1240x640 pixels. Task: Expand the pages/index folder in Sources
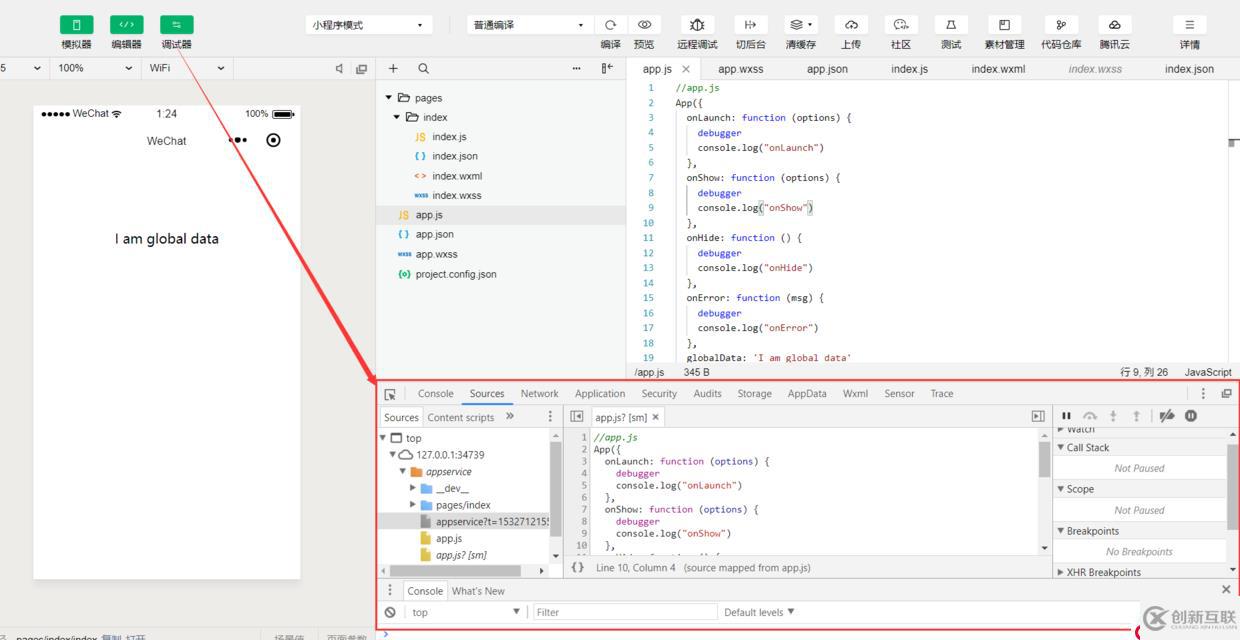click(x=414, y=505)
